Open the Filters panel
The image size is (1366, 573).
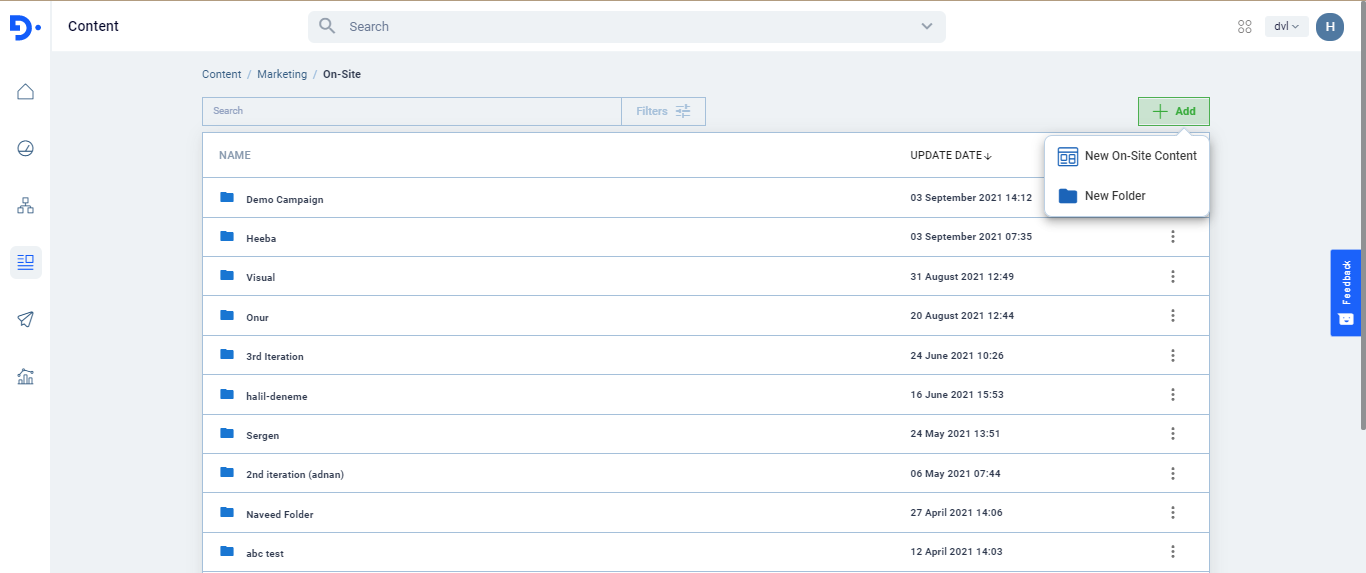tap(663, 111)
